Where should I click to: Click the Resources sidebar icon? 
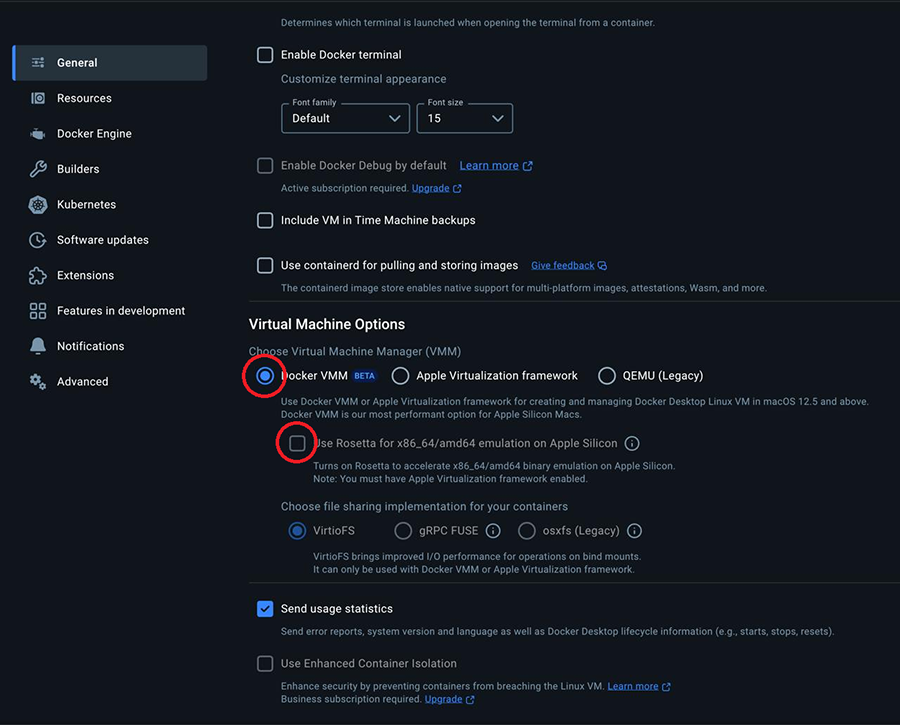coord(38,98)
